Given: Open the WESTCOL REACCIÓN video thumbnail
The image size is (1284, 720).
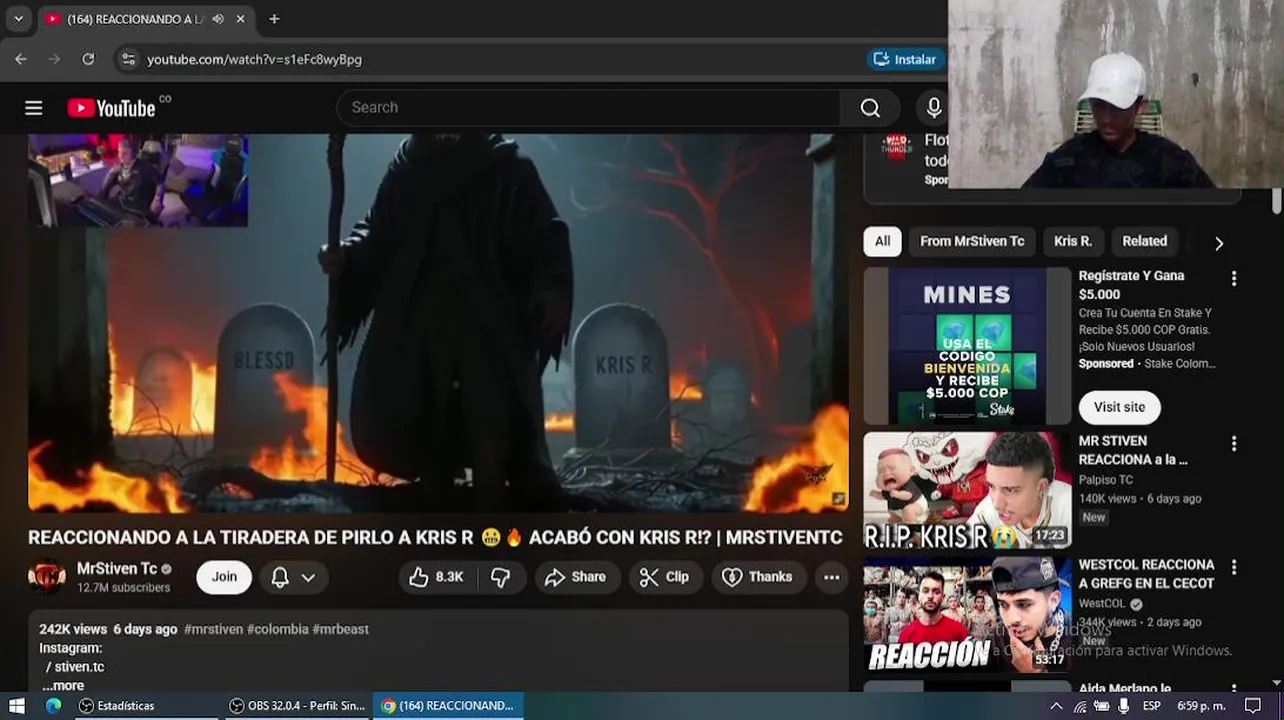Looking at the screenshot, I should 967,614.
